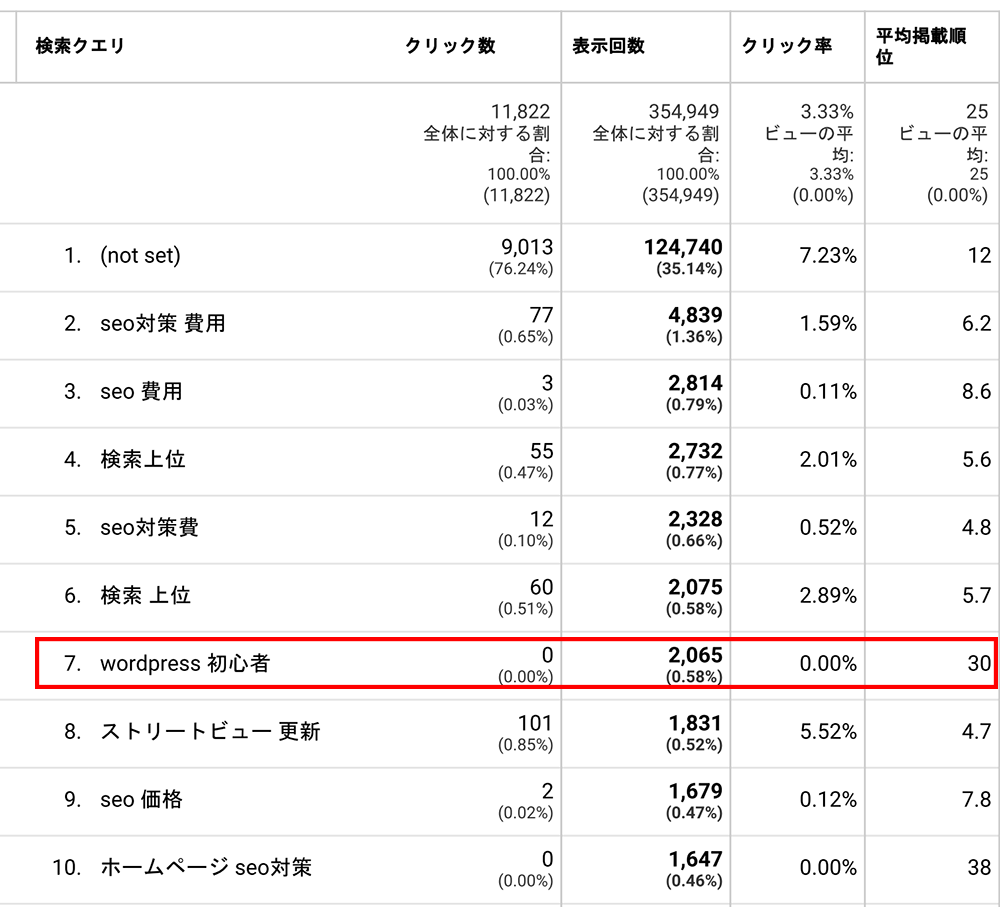Click the 124,740 impressions value
1000x907 pixels.
coord(683,247)
